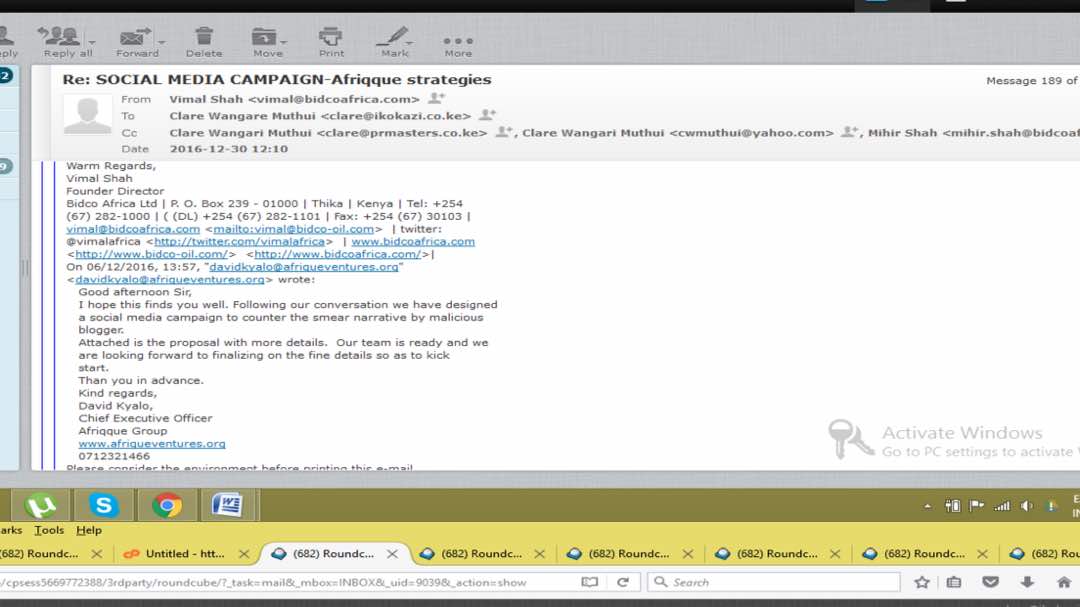Add clare@ikokazi.co.ke recipient to address book
Viewport: 1080px width, 607px height.
[488, 115]
